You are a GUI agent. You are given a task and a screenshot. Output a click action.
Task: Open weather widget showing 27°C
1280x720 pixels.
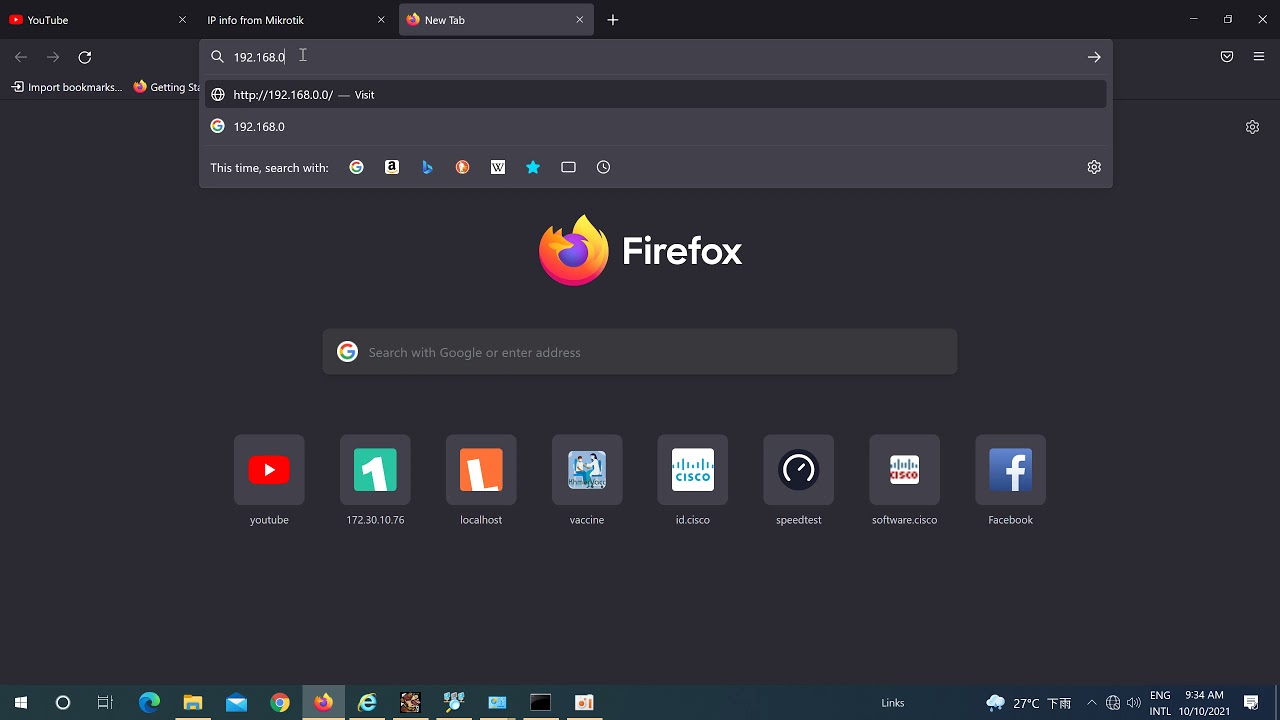tap(1028, 703)
